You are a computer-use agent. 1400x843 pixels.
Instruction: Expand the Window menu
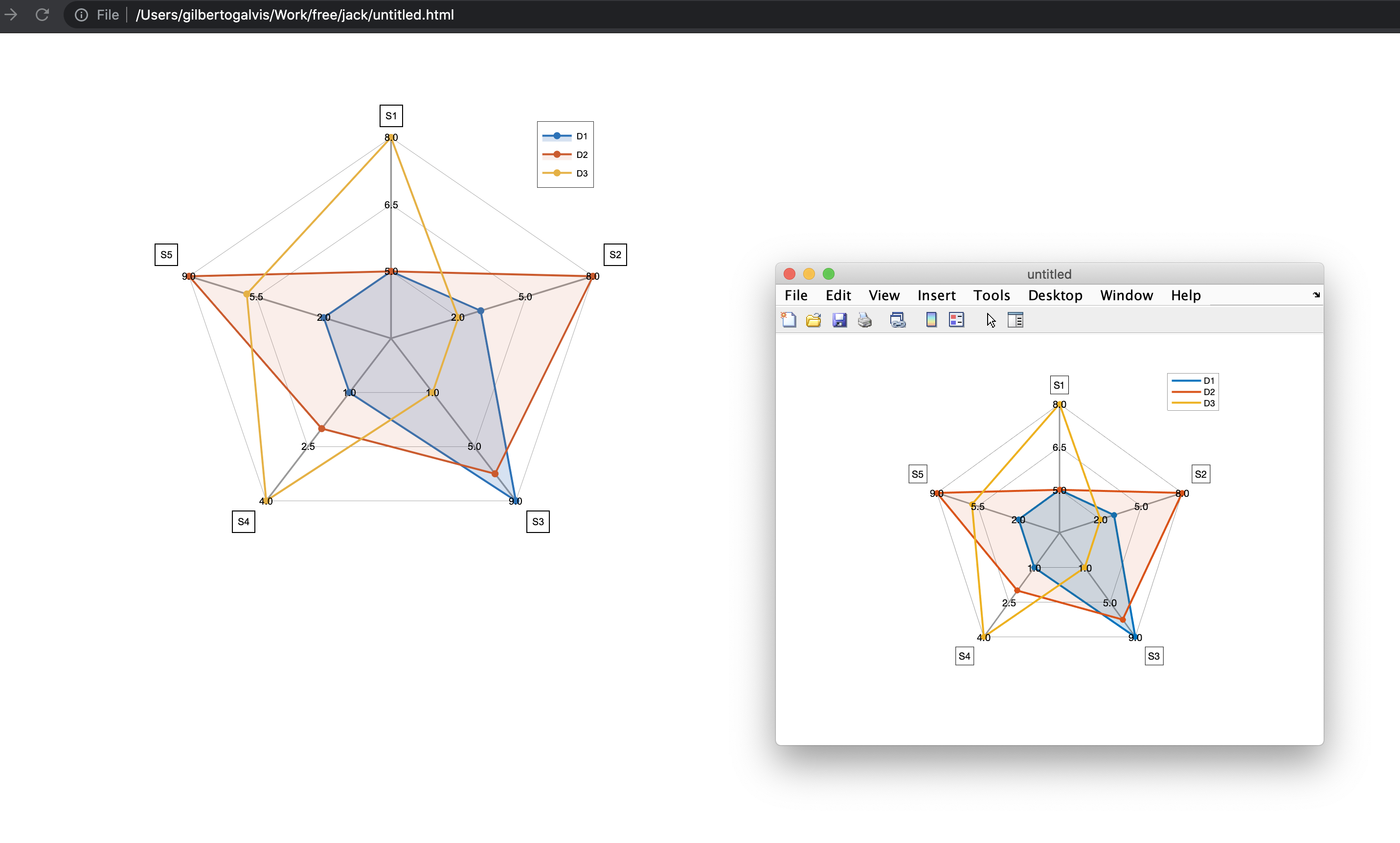(x=1126, y=295)
